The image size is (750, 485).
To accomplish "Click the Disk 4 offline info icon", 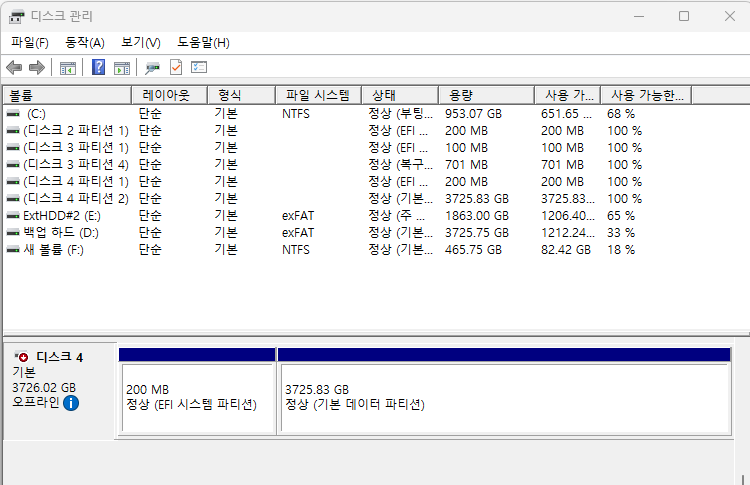I will click(71, 403).
